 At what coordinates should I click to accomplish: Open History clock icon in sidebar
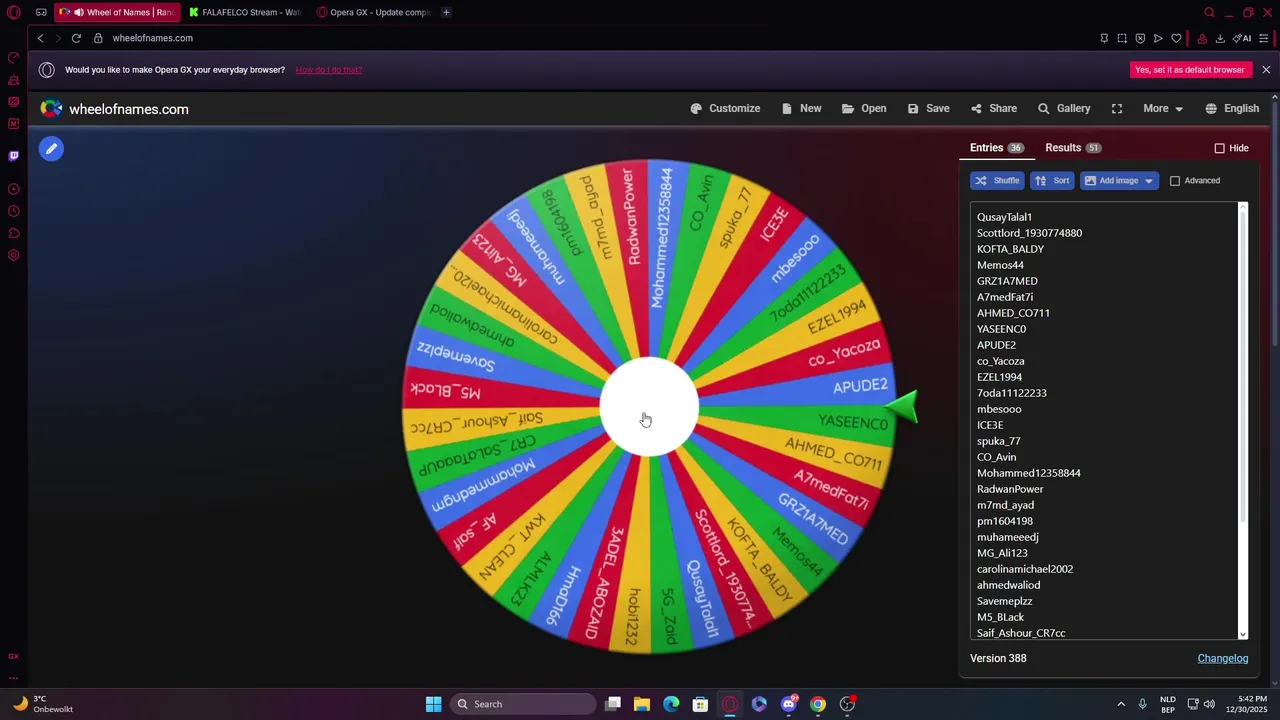click(14, 211)
